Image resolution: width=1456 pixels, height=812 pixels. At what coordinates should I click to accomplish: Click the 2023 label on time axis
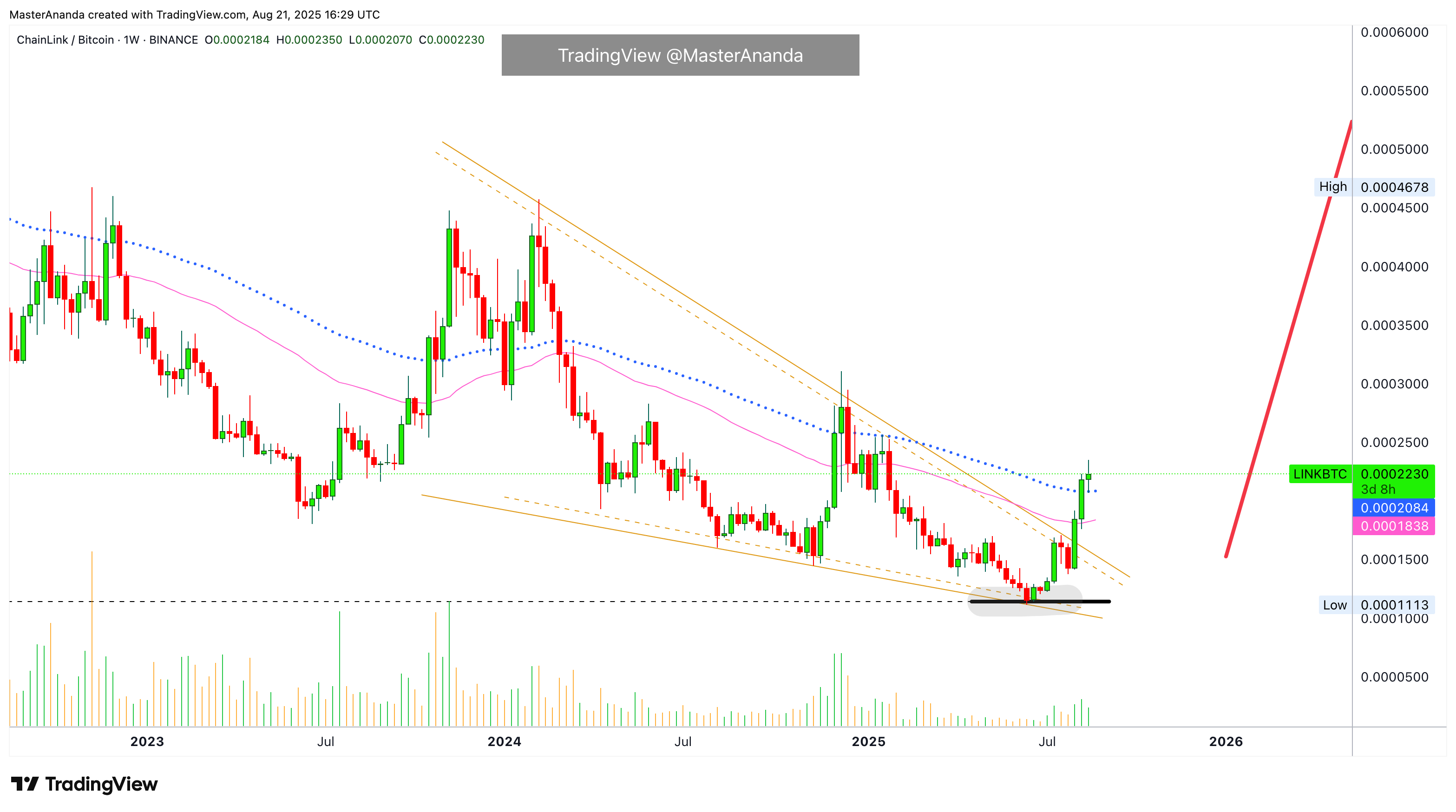pyautogui.click(x=147, y=741)
